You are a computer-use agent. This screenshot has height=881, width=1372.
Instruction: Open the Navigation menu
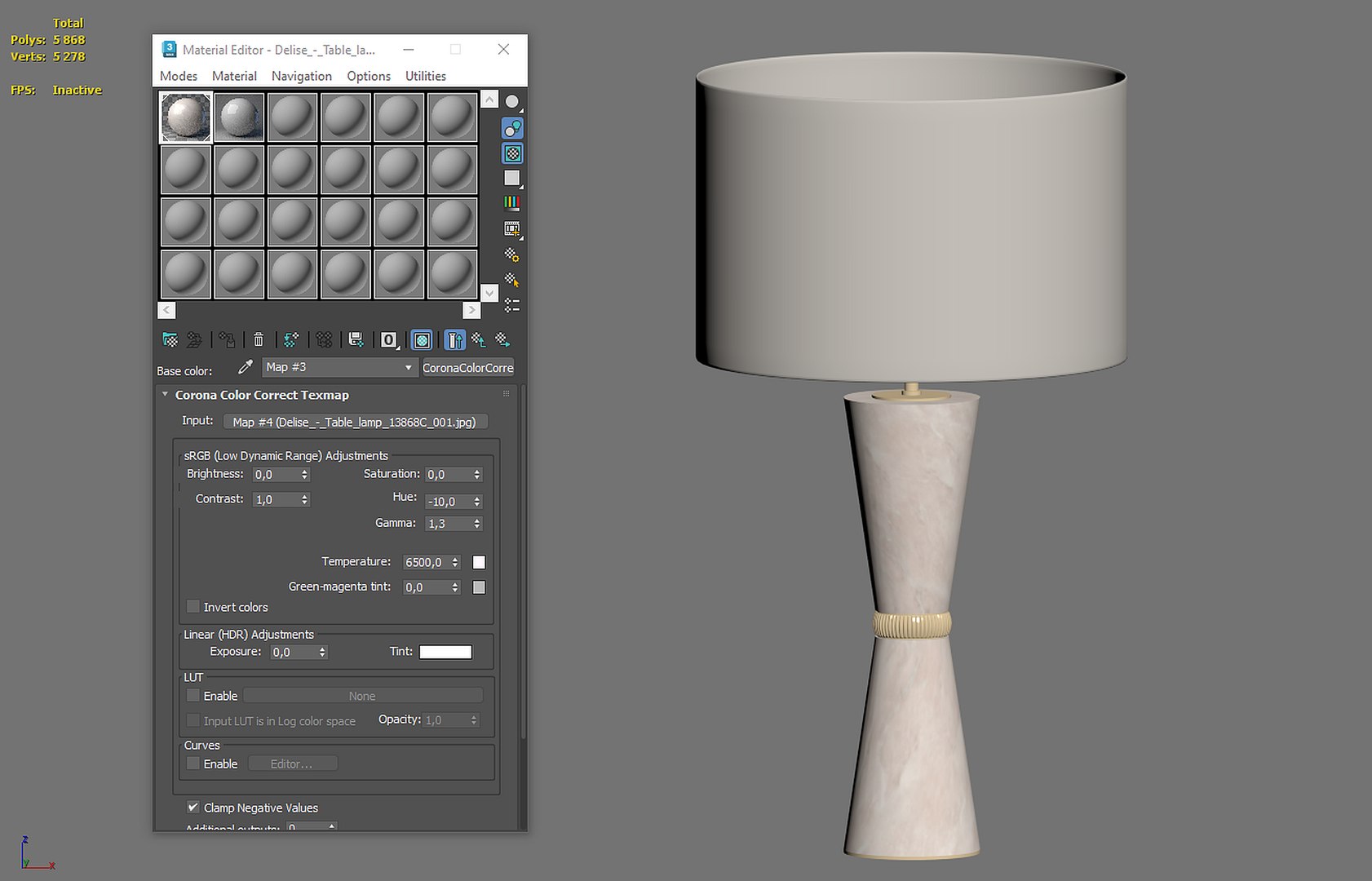(302, 76)
